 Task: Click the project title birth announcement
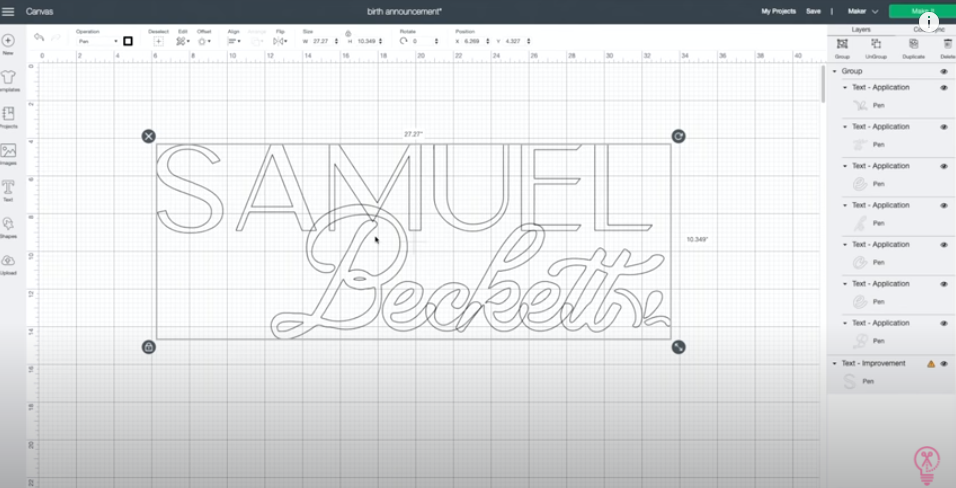[404, 12]
